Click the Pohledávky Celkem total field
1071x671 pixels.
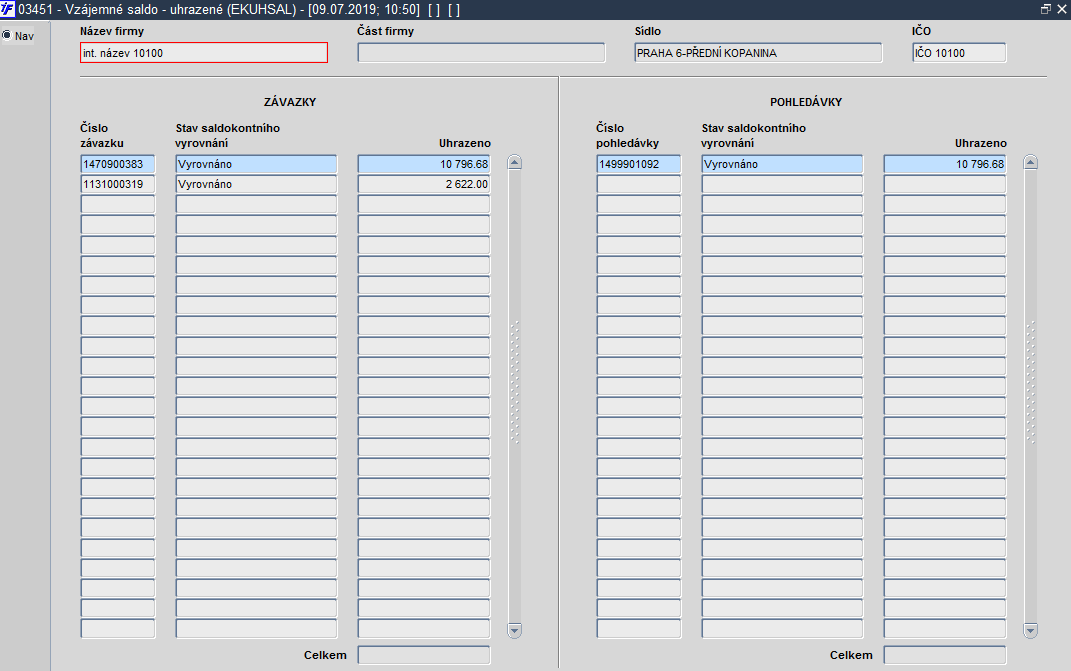click(945, 655)
